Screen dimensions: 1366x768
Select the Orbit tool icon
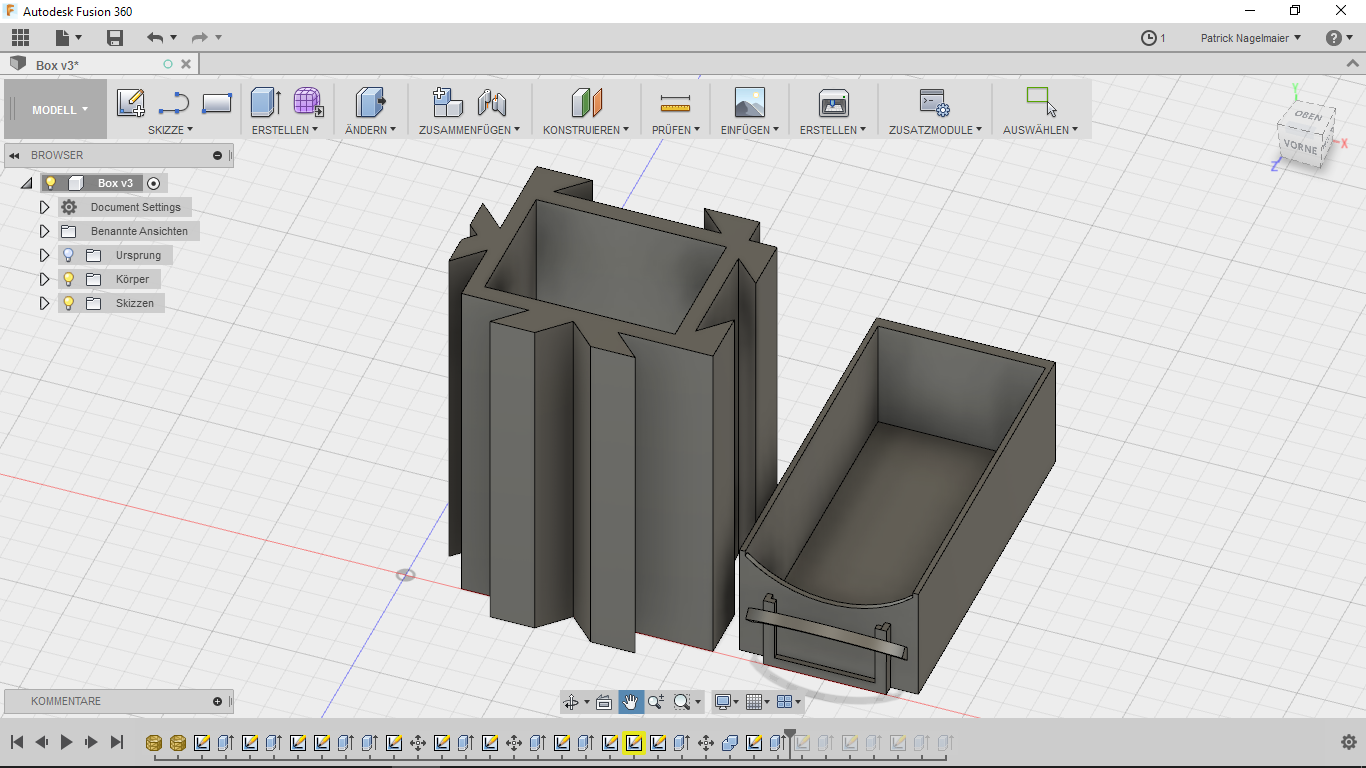573,702
